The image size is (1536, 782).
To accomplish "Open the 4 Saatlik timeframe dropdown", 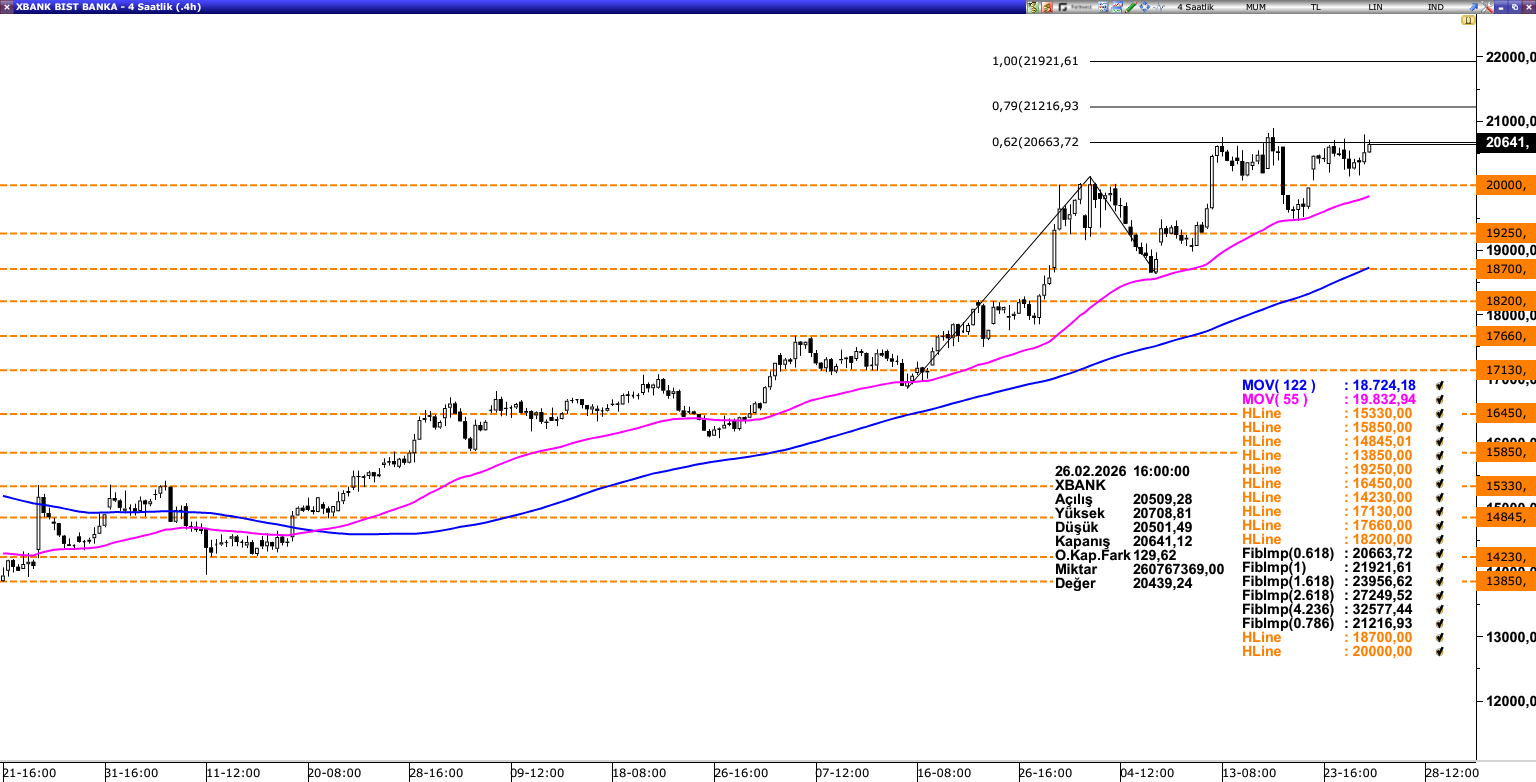I will (1195, 7).
